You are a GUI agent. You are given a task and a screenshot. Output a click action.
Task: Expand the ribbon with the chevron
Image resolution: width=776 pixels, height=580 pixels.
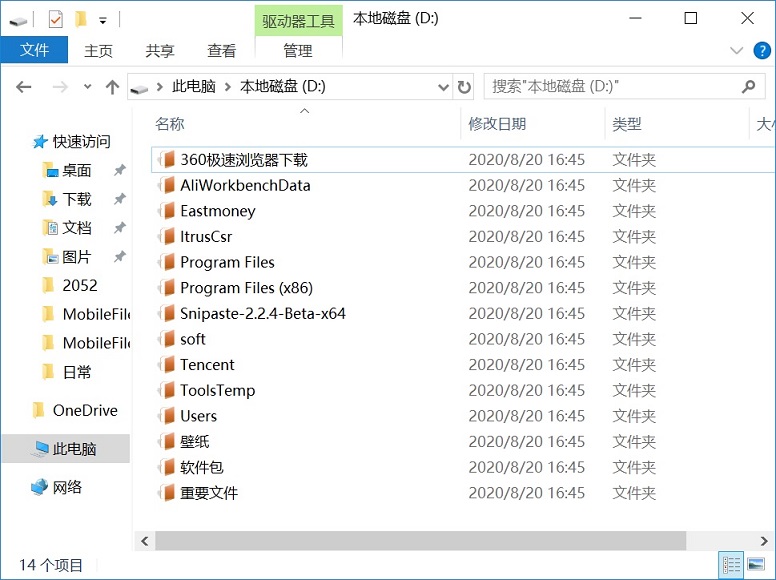click(736, 50)
